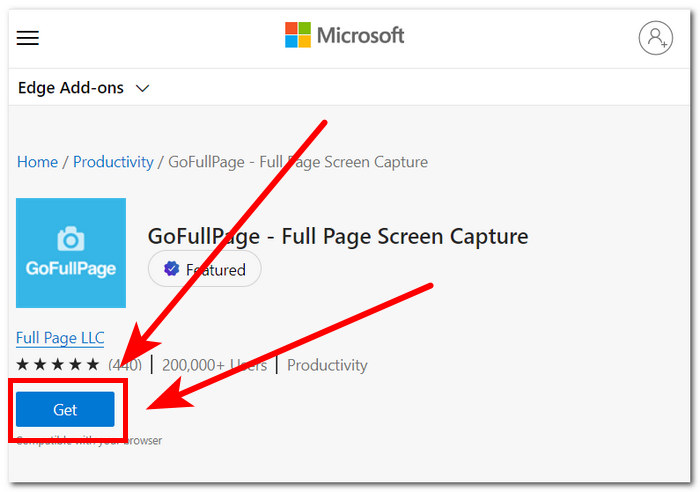Click the Featured verified checkmark icon
This screenshot has width=700, height=492.
tap(171, 269)
